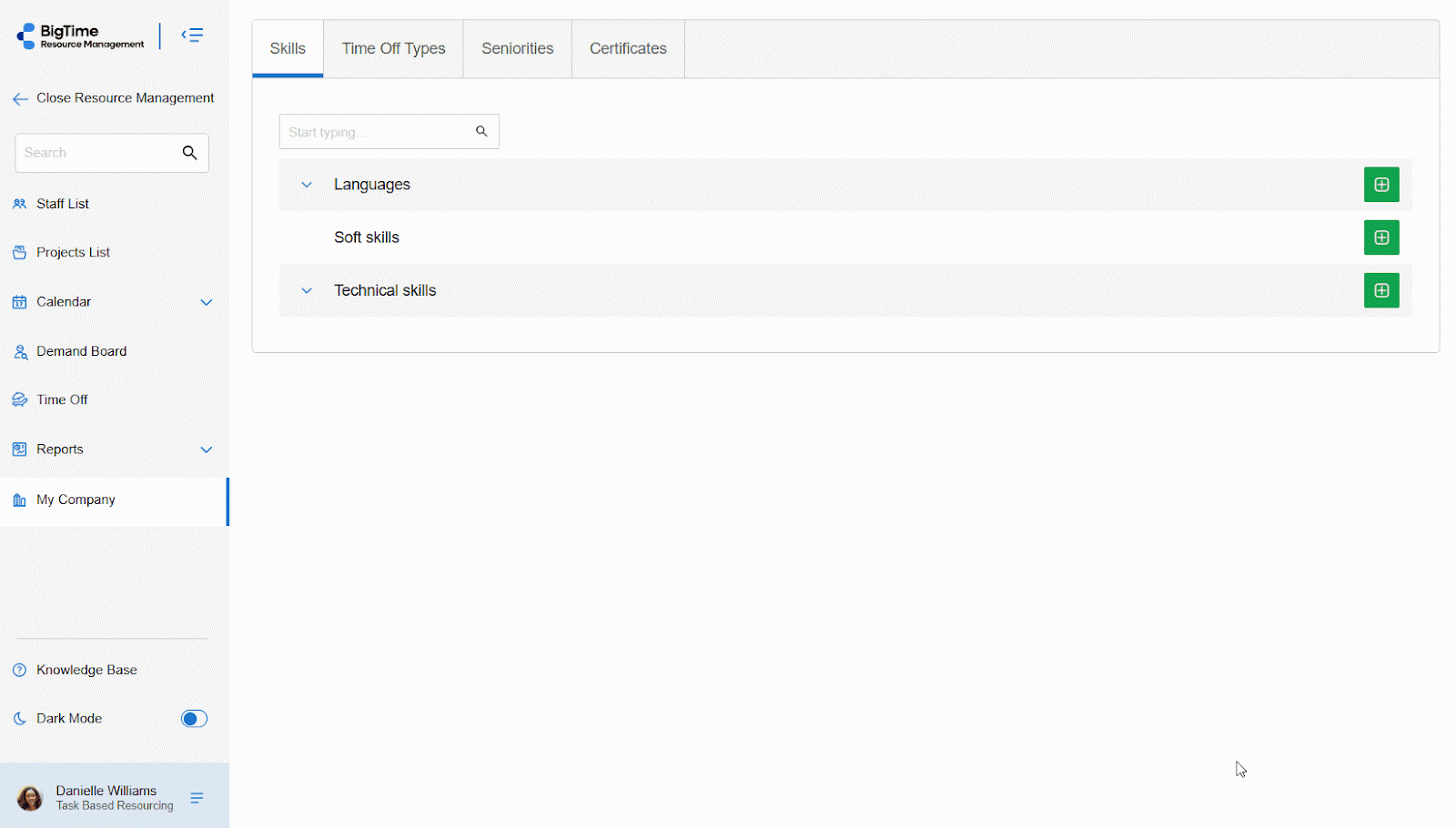Click the sidebar search magnifier icon
The image size is (1456, 828).
click(189, 153)
